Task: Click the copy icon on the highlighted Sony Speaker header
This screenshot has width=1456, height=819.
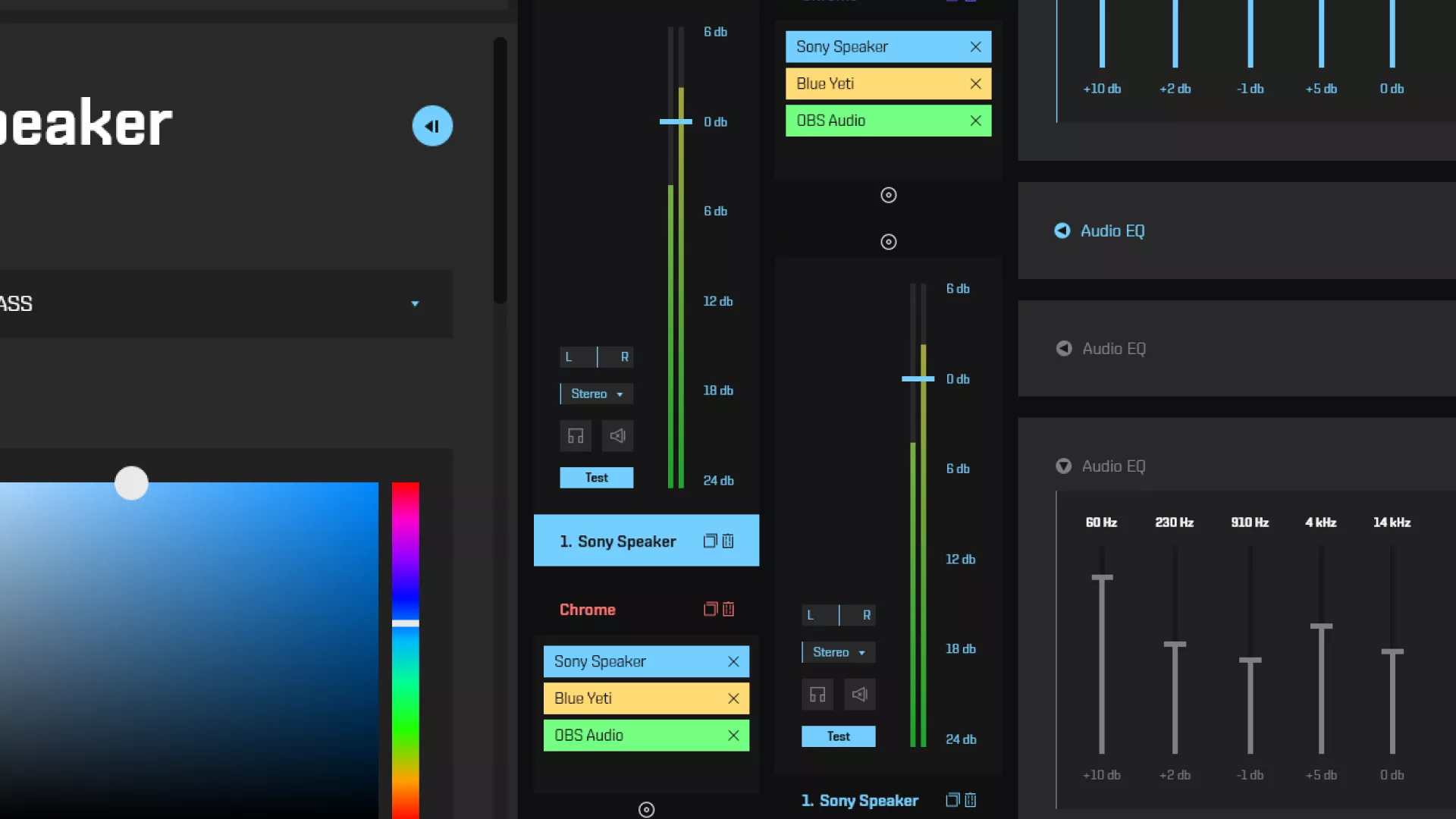Action: [710, 541]
